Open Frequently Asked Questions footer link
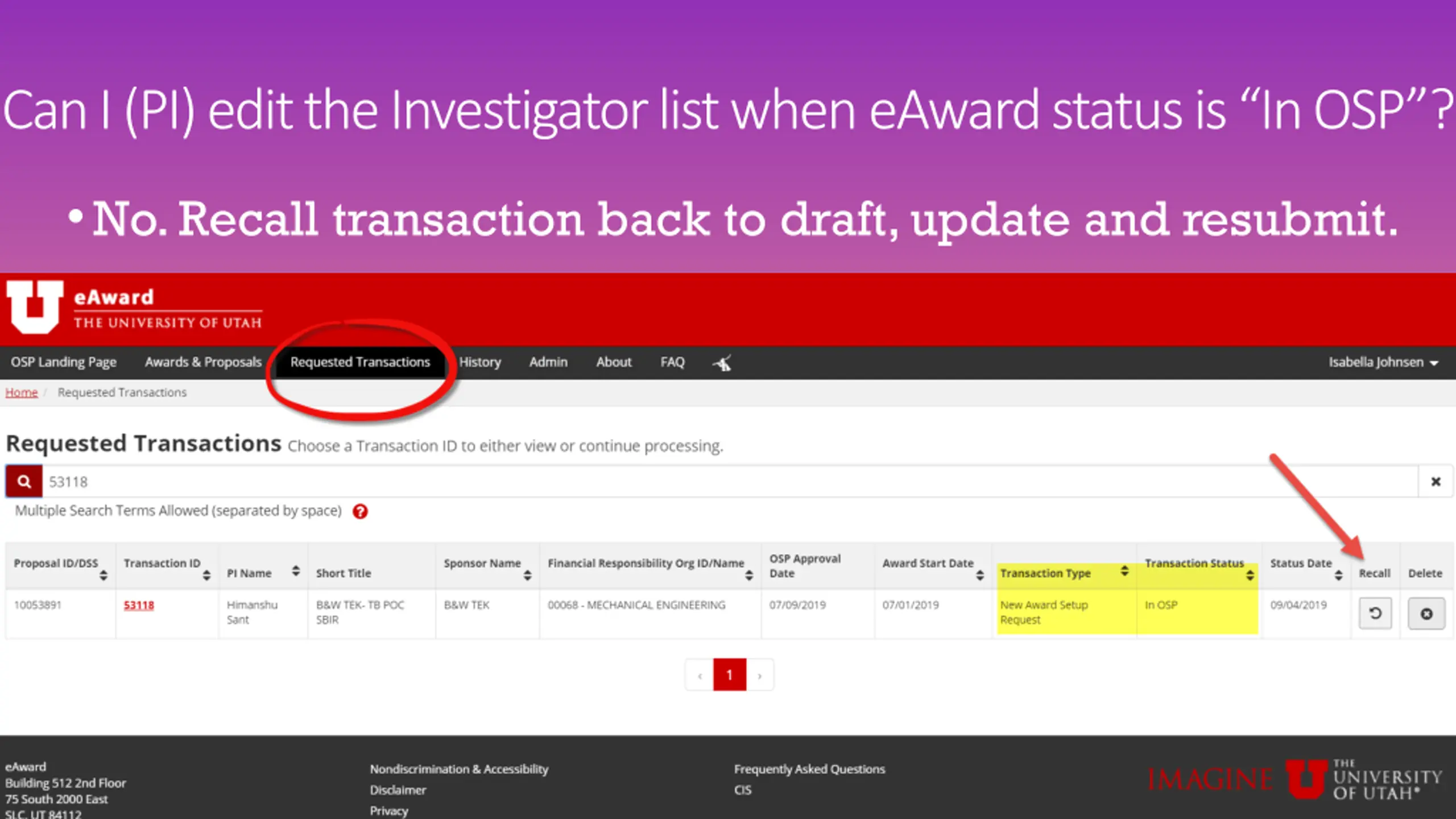The height and width of the screenshot is (819, 1456). [809, 770]
